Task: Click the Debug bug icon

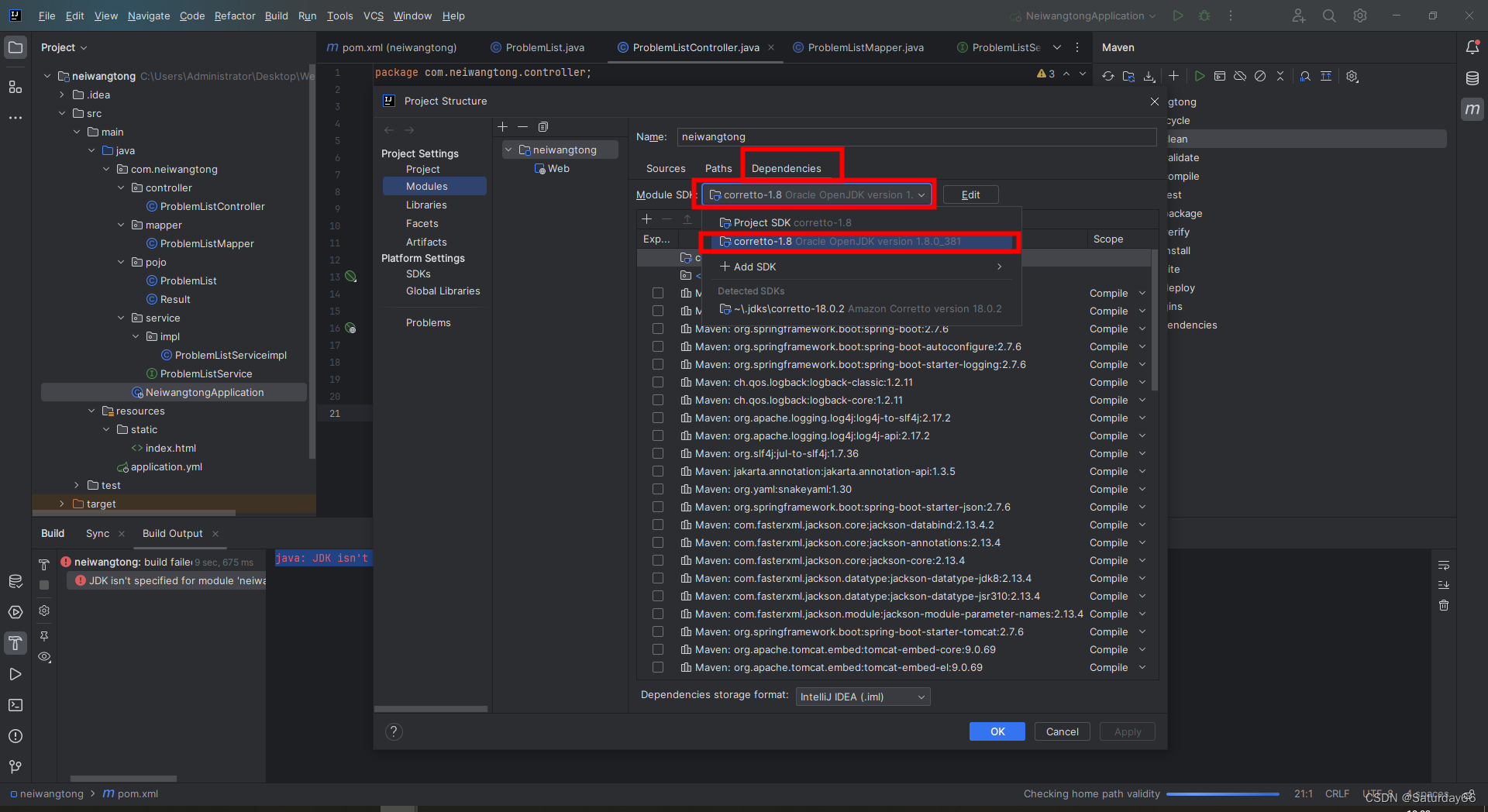Action: coord(1204,15)
